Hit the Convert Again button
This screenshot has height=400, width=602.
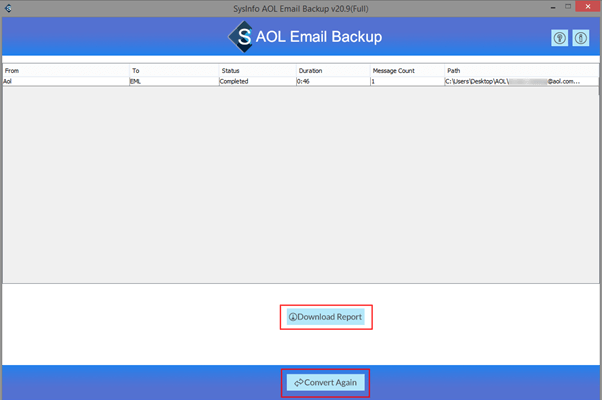(x=326, y=383)
